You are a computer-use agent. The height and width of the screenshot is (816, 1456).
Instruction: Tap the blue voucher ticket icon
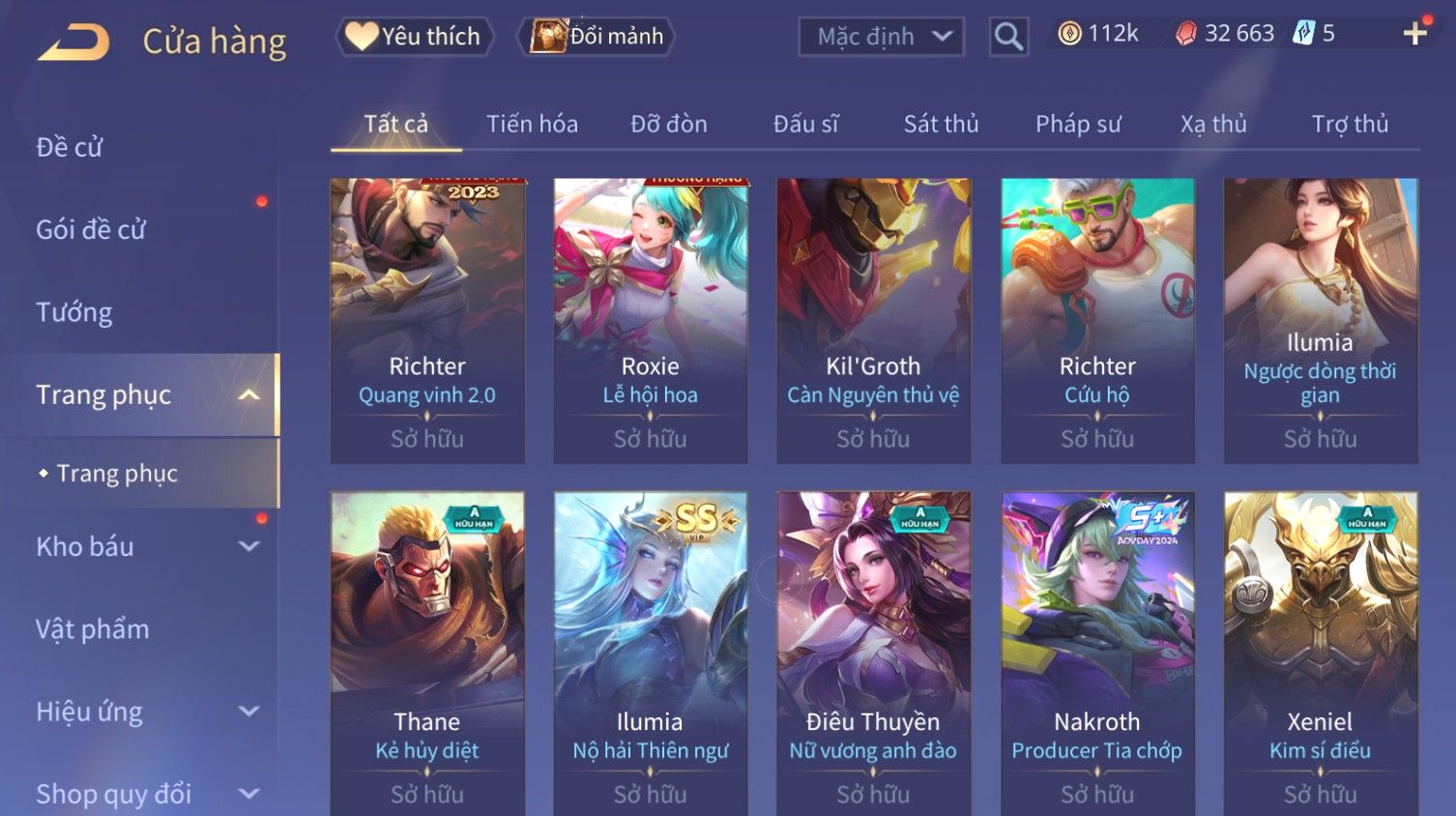click(1304, 34)
